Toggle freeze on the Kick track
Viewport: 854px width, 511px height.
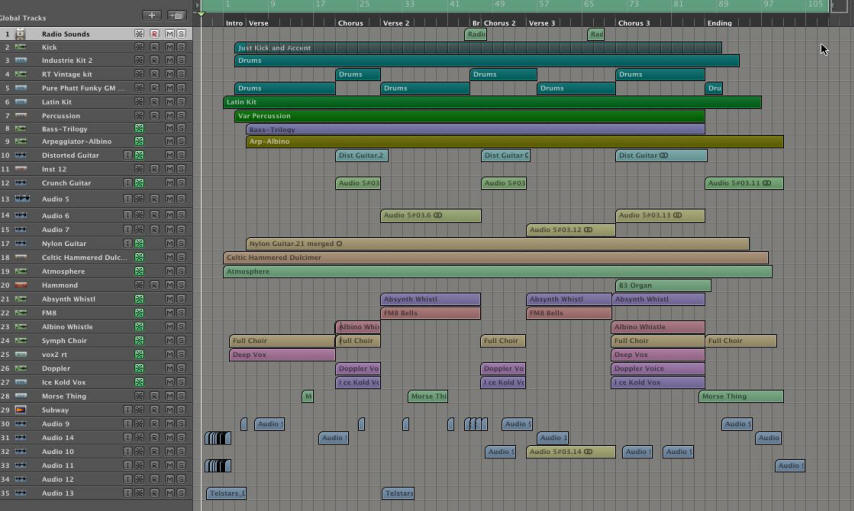point(139,47)
